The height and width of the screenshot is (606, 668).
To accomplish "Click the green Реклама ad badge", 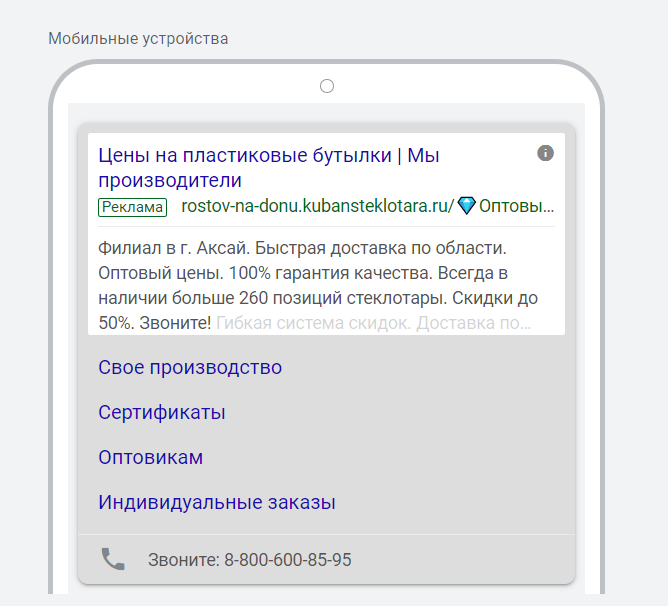I will (132, 207).
